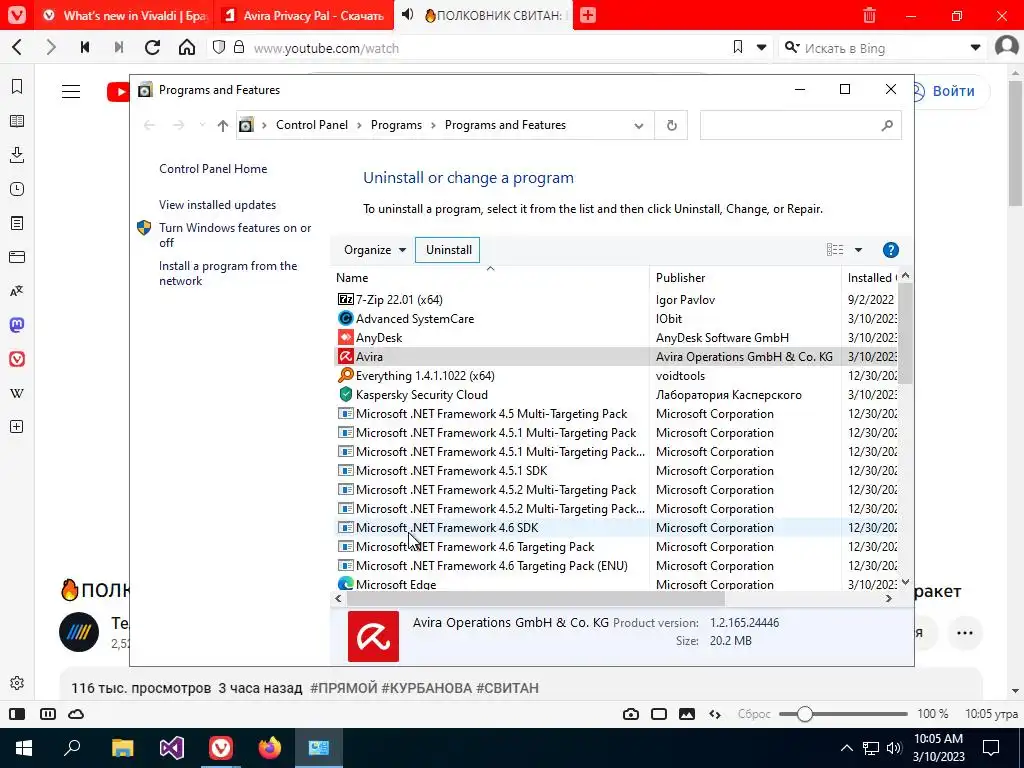
Task: Click Vivaldi rewind history button
Action: 85,47
